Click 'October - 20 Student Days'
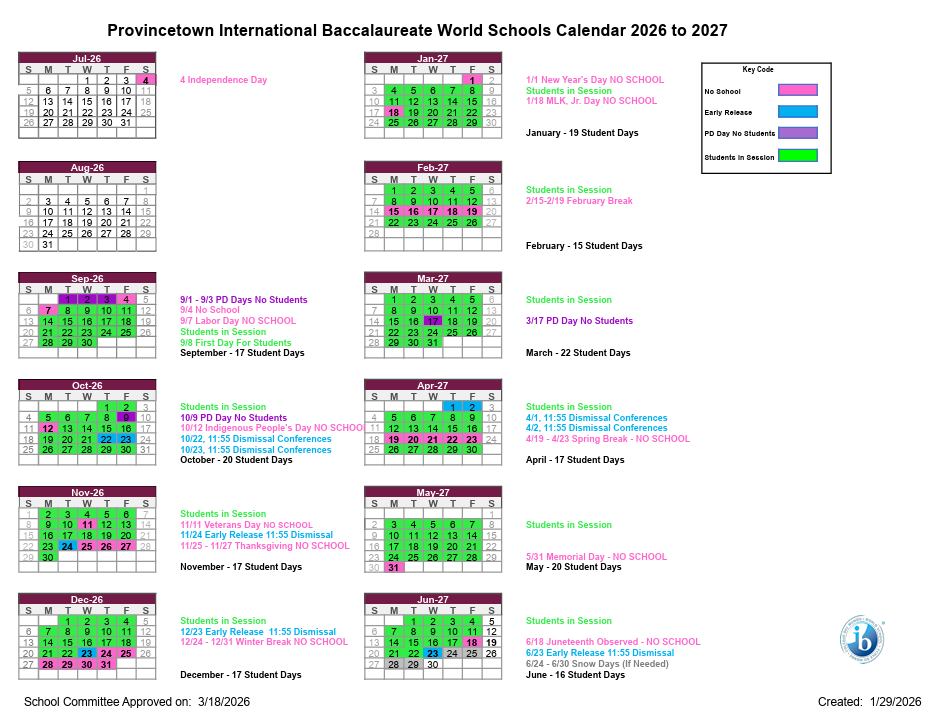This screenshot has width=944, height=728. tap(236, 459)
